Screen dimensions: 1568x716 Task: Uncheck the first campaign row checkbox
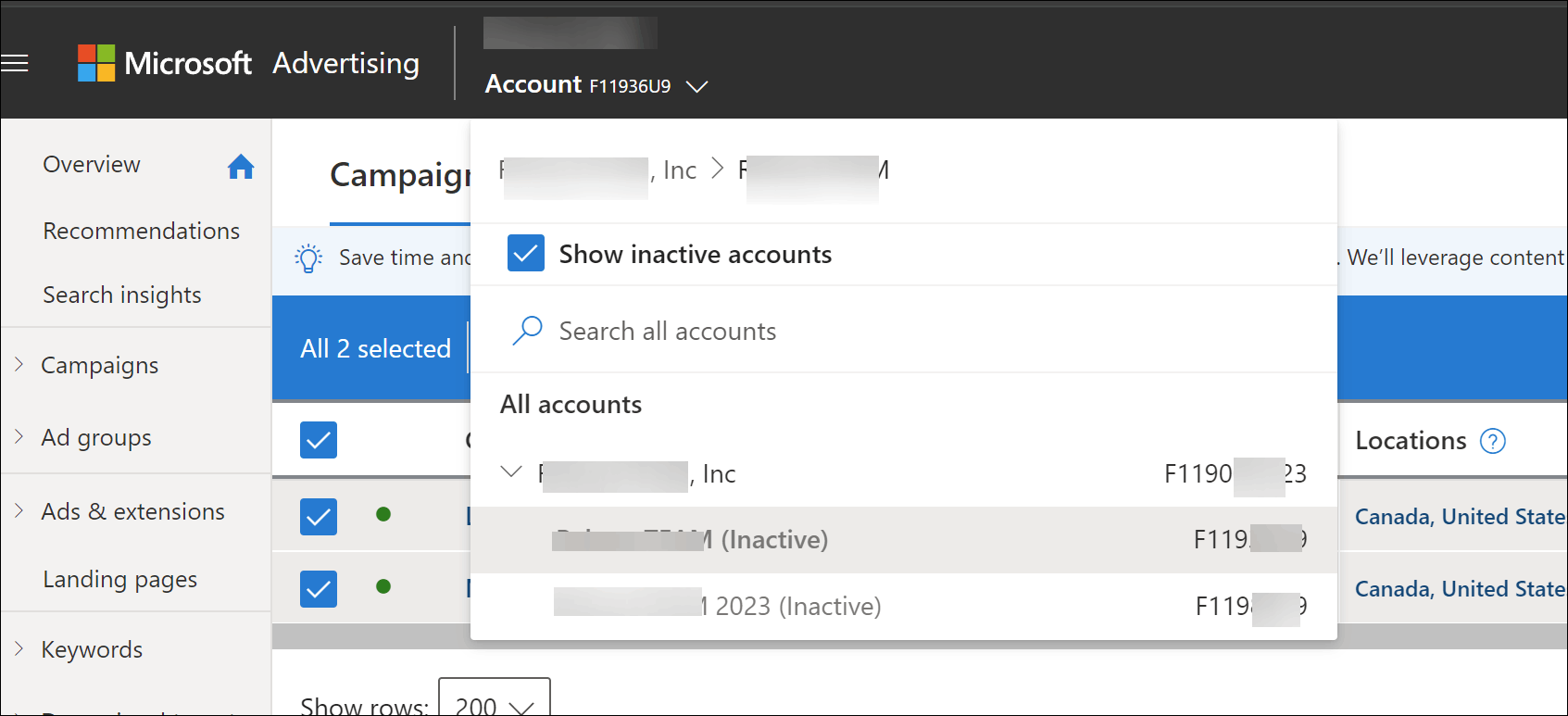319,517
